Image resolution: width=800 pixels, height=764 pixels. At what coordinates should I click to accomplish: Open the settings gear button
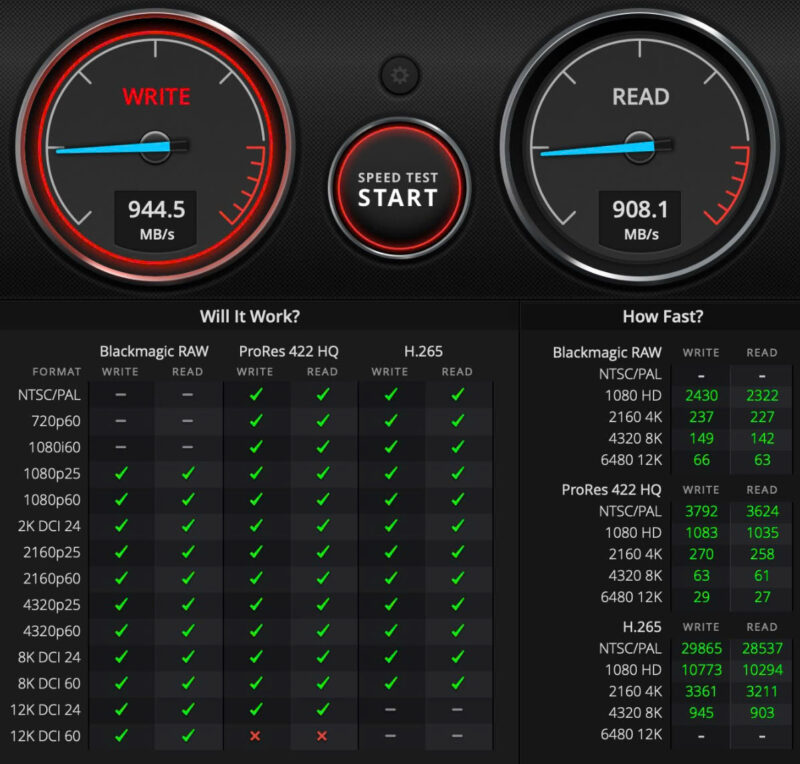pos(399,76)
